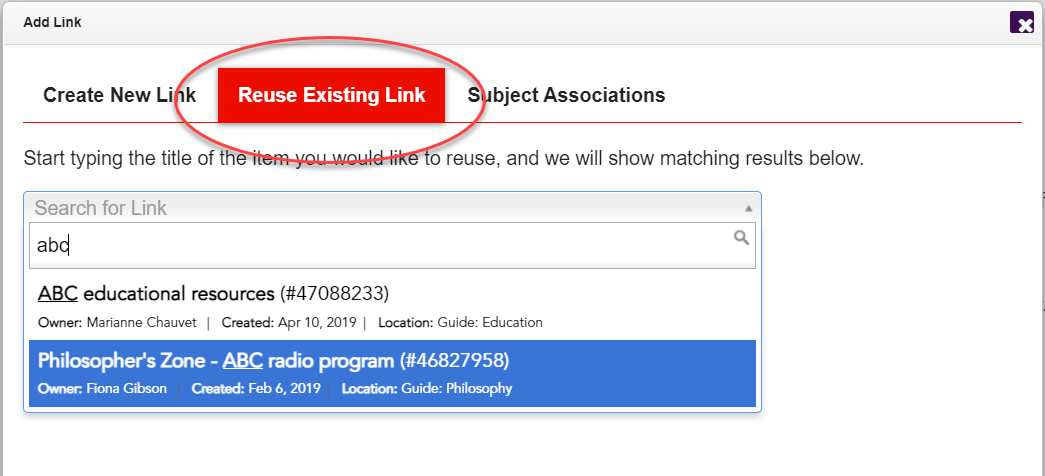Open the Subject Associations tab

point(566,96)
